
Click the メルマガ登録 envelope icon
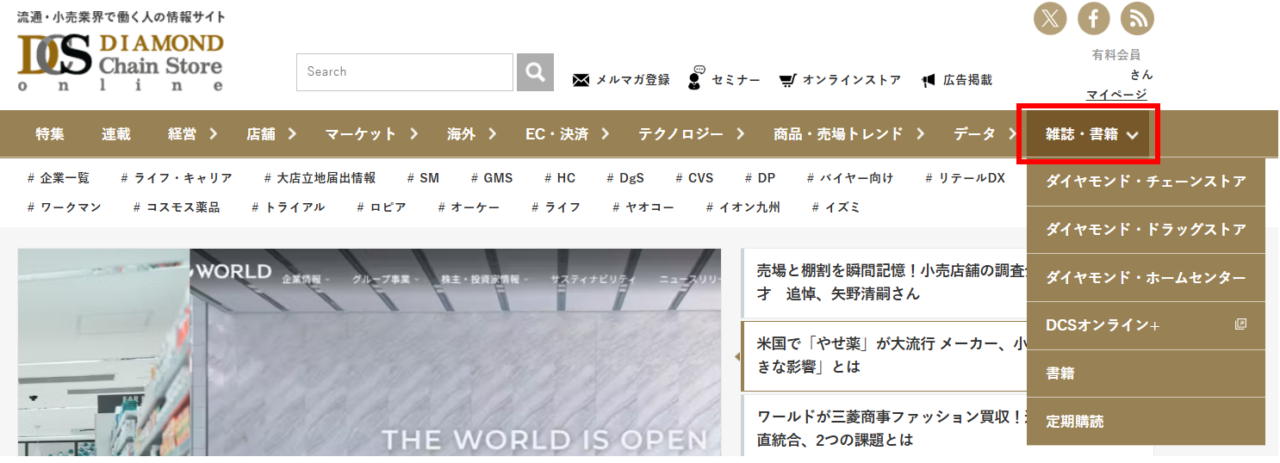click(x=580, y=80)
